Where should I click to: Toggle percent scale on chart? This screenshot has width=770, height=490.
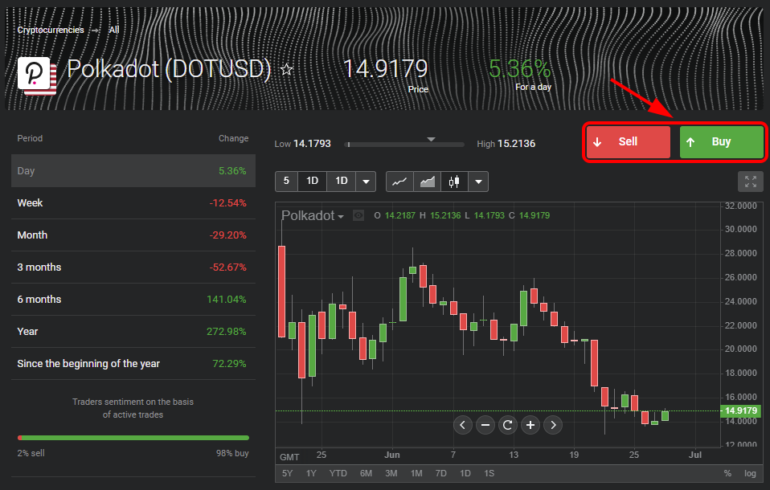[727, 473]
